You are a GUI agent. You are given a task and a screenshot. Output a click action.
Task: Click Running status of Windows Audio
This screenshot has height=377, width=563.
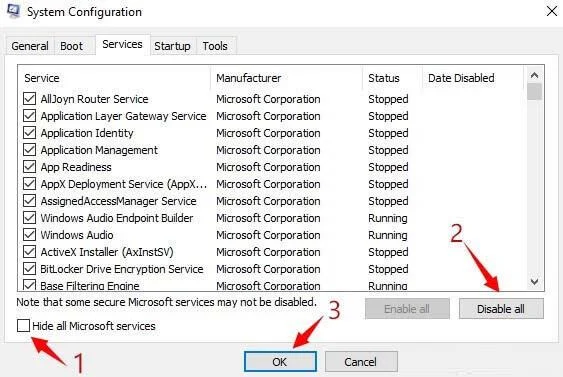coord(388,235)
